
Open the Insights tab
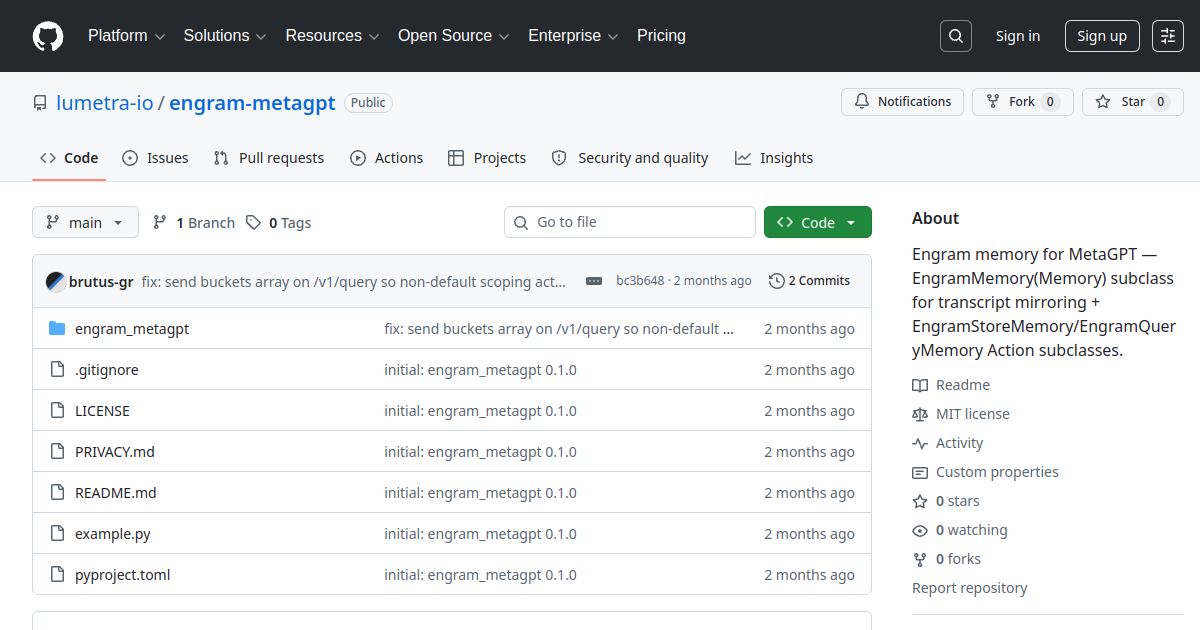tap(774, 158)
